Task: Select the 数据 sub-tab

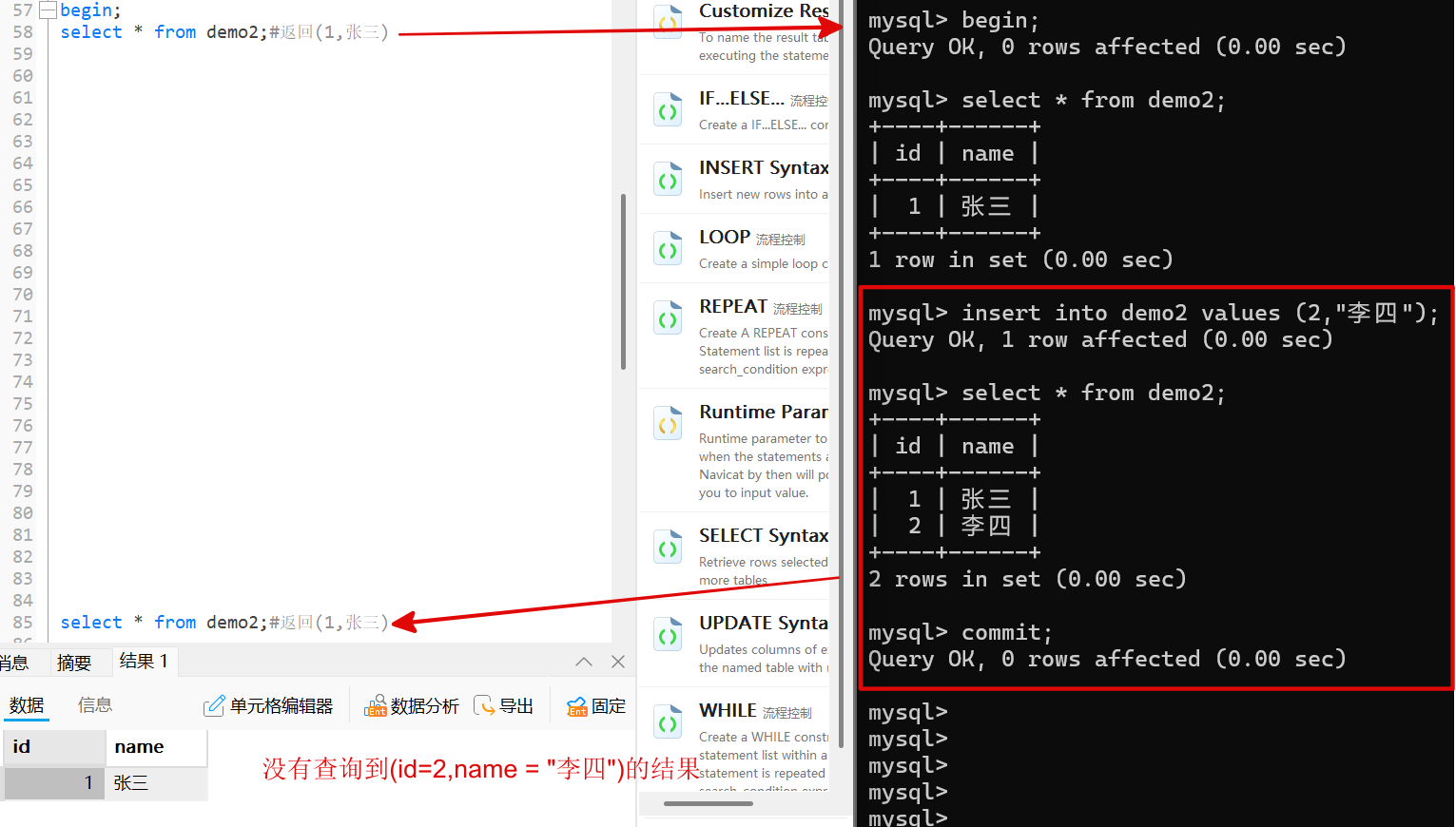Action: 27,705
